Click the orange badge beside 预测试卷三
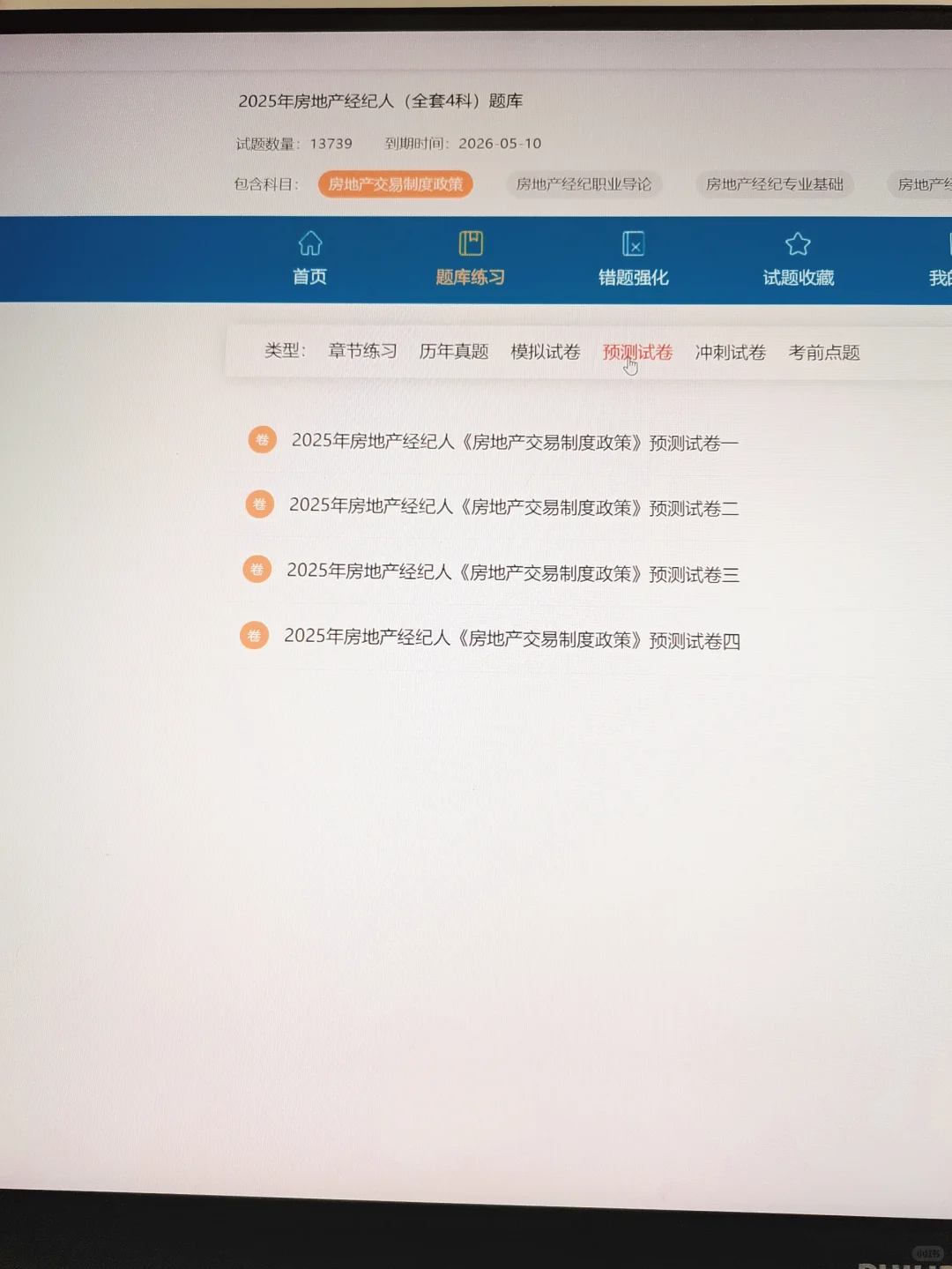The image size is (952, 1269). tap(257, 569)
